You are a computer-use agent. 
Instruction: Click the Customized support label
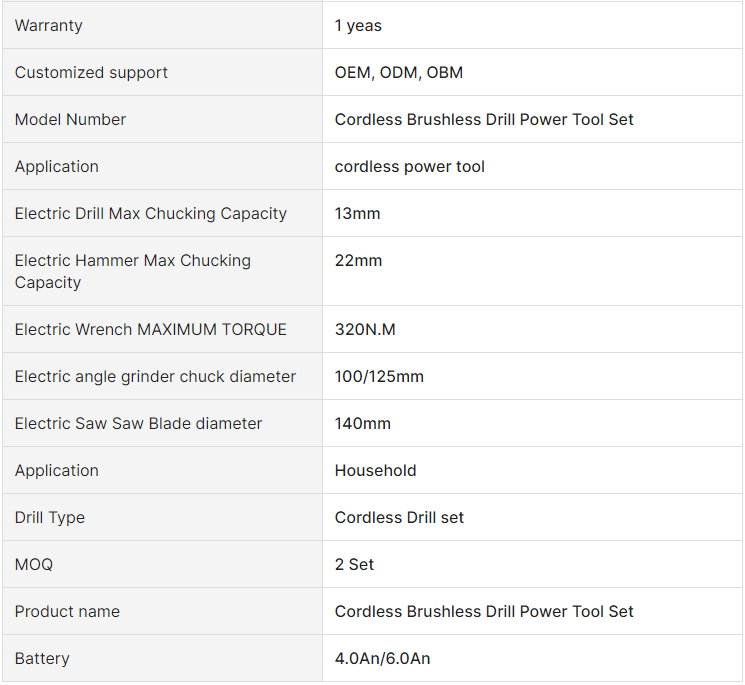pyautogui.click(x=91, y=73)
